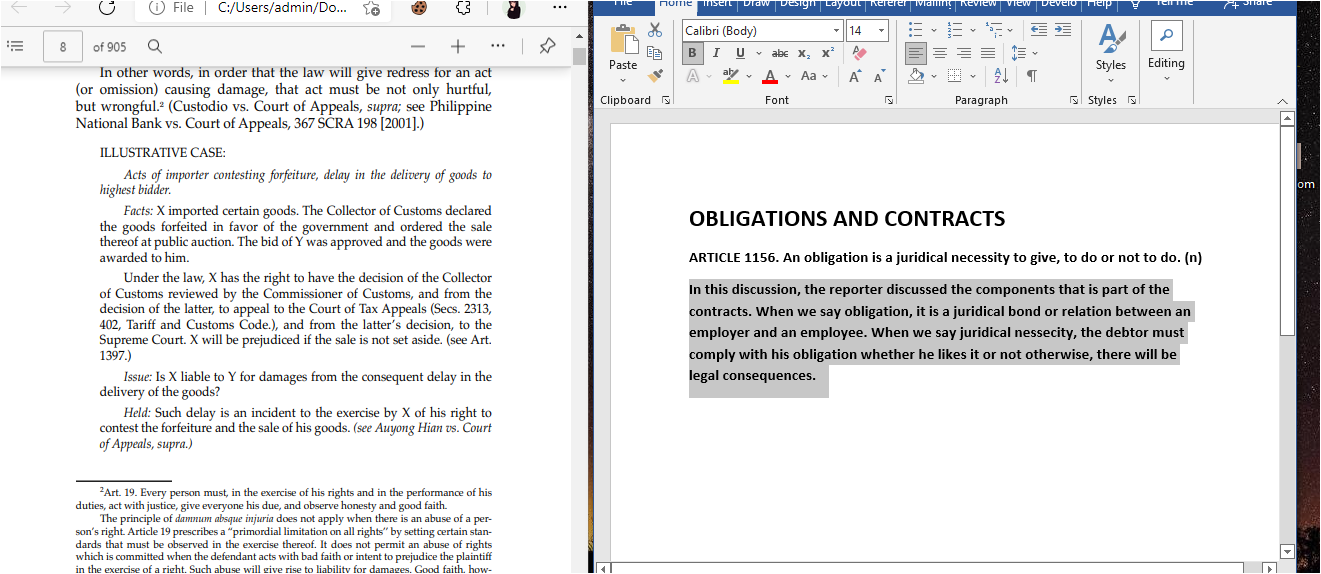The height and width of the screenshot is (574, 1321).
Task: Switch to the View ribbon tab
Action: pos(1018,4)
